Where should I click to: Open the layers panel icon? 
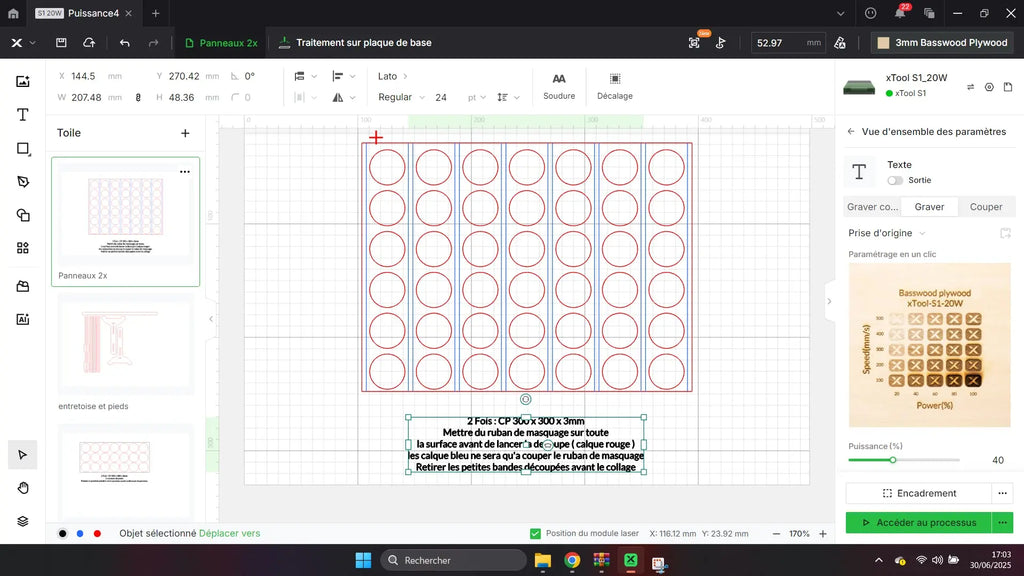click(23, 521)
